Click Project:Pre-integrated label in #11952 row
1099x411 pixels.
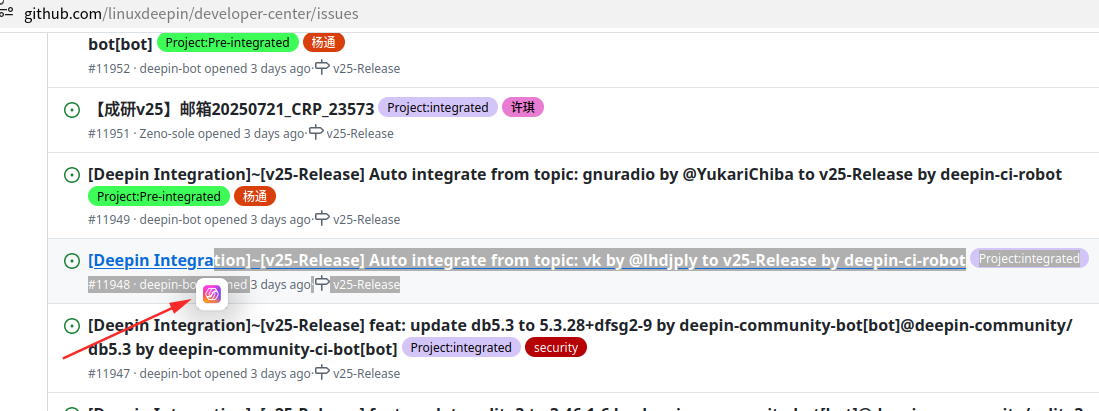pos(228,43)
